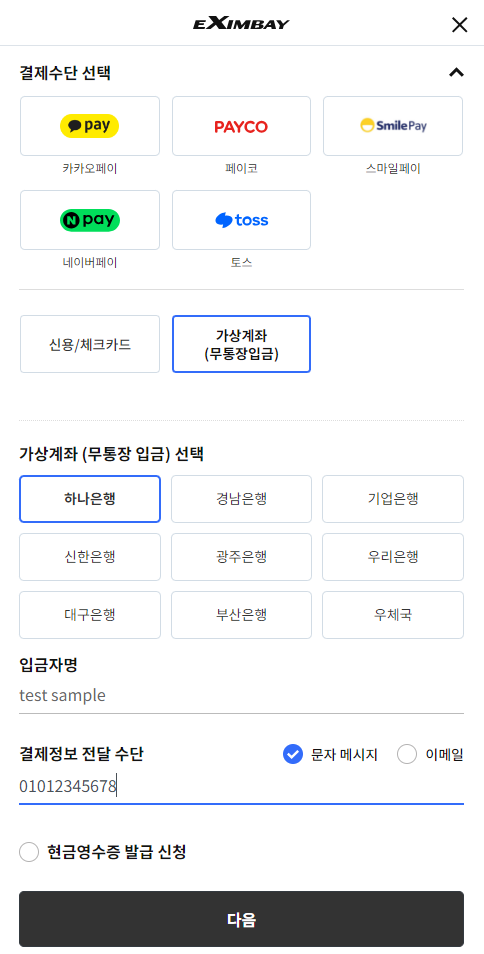Collapse the 결제수단 선택 section chevron
The image size is (484, 954).
[x=456, y=73]
